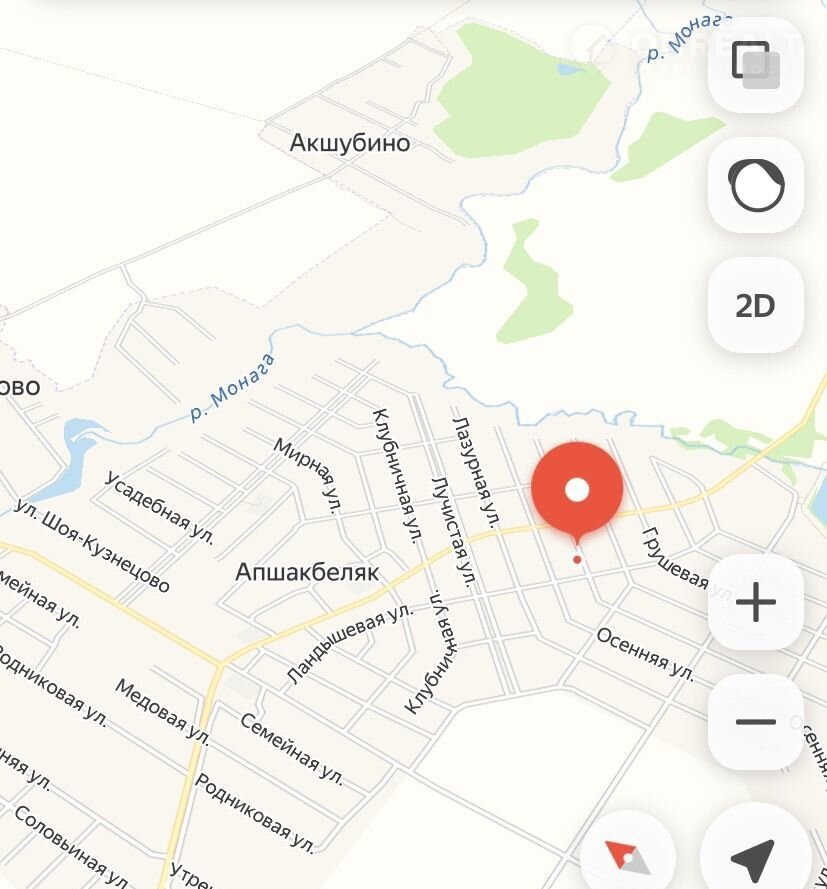This screenshot has height=889, width=827.
Task: Switch the map to 2D view
Action: tap(756, 305)
